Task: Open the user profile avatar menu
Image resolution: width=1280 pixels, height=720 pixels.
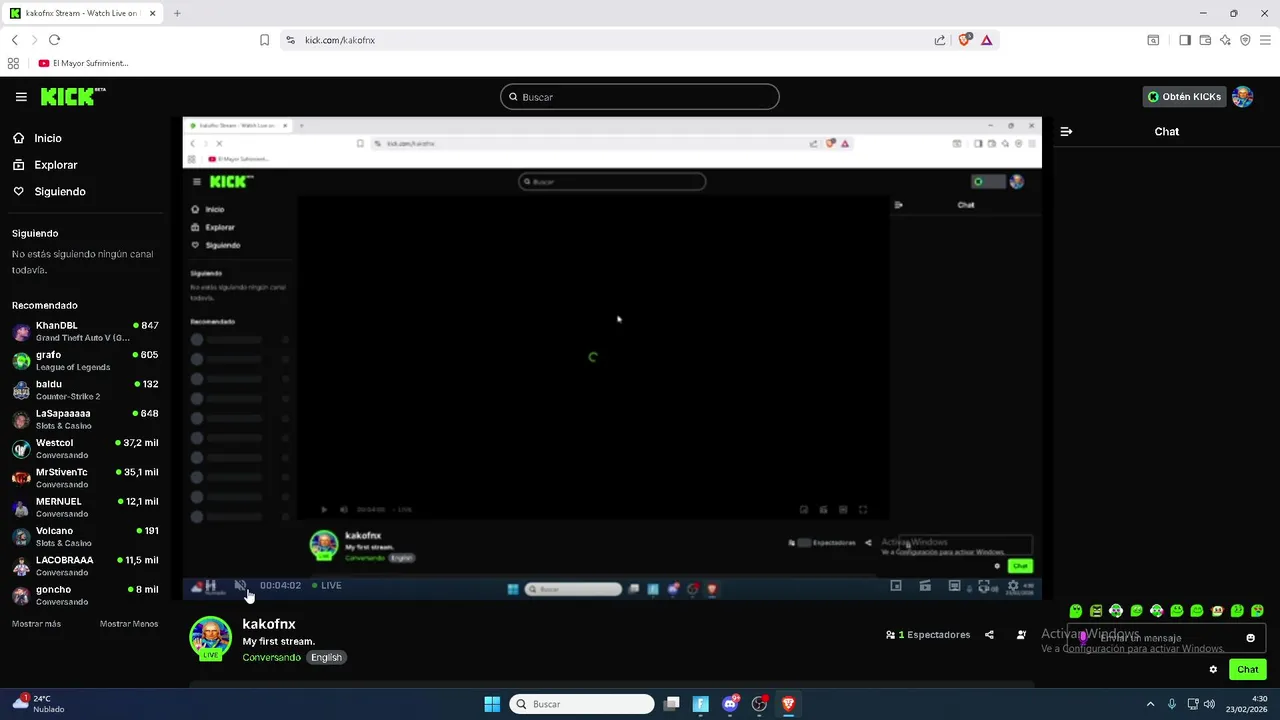Action: (x=1243, y=96)
